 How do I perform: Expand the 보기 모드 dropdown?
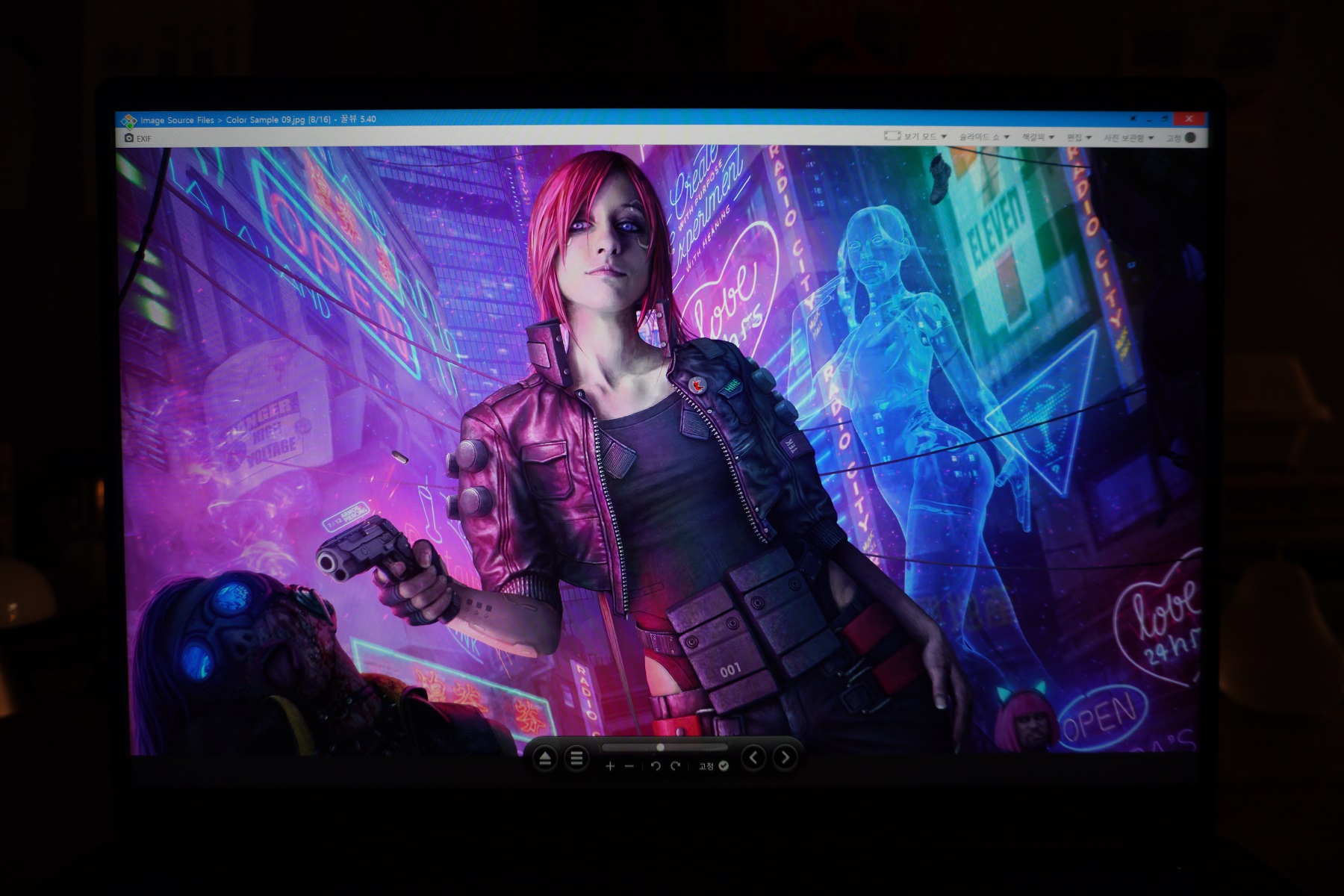(x=924, y=137)
